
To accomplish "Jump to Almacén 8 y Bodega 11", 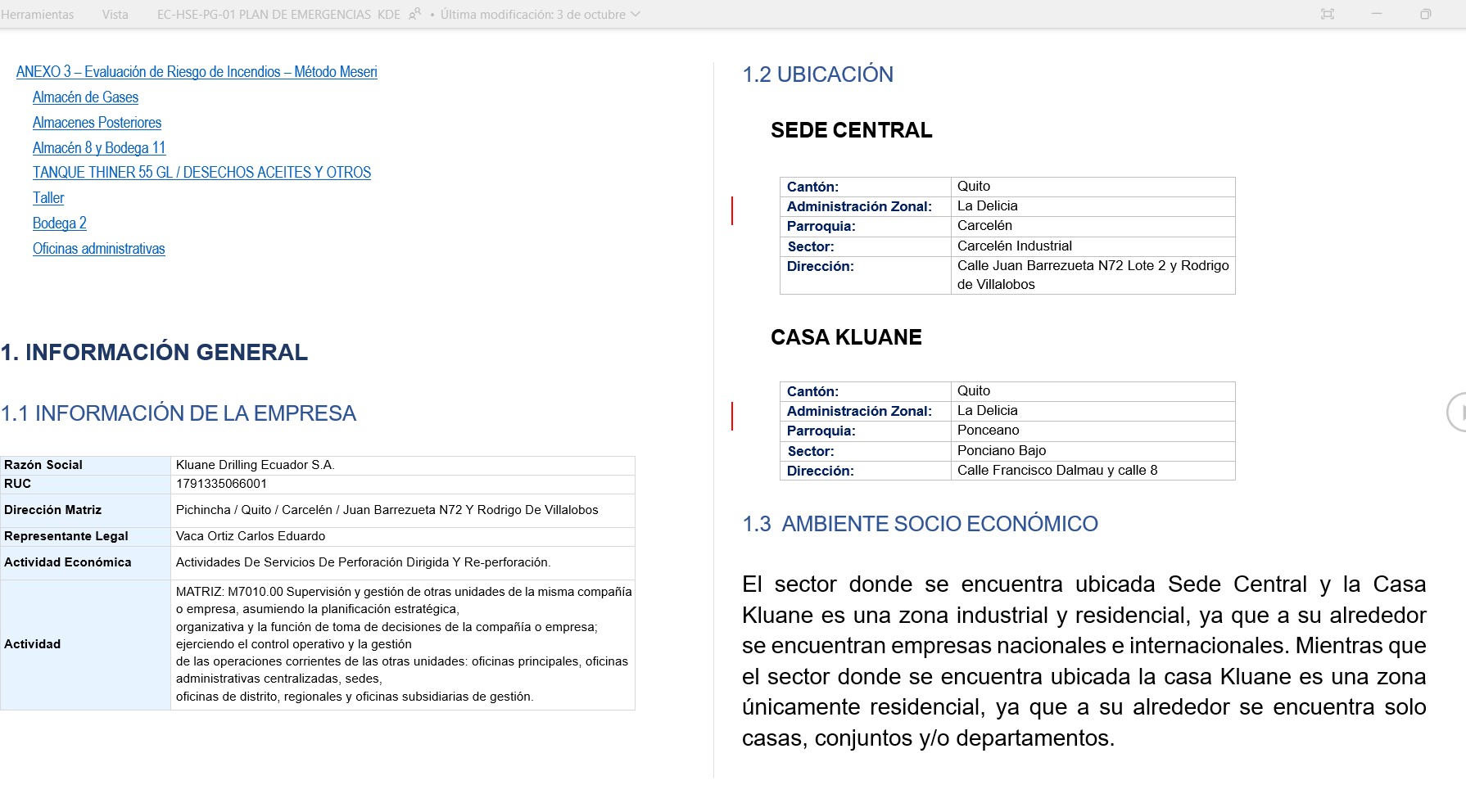I will click(99, 148).
